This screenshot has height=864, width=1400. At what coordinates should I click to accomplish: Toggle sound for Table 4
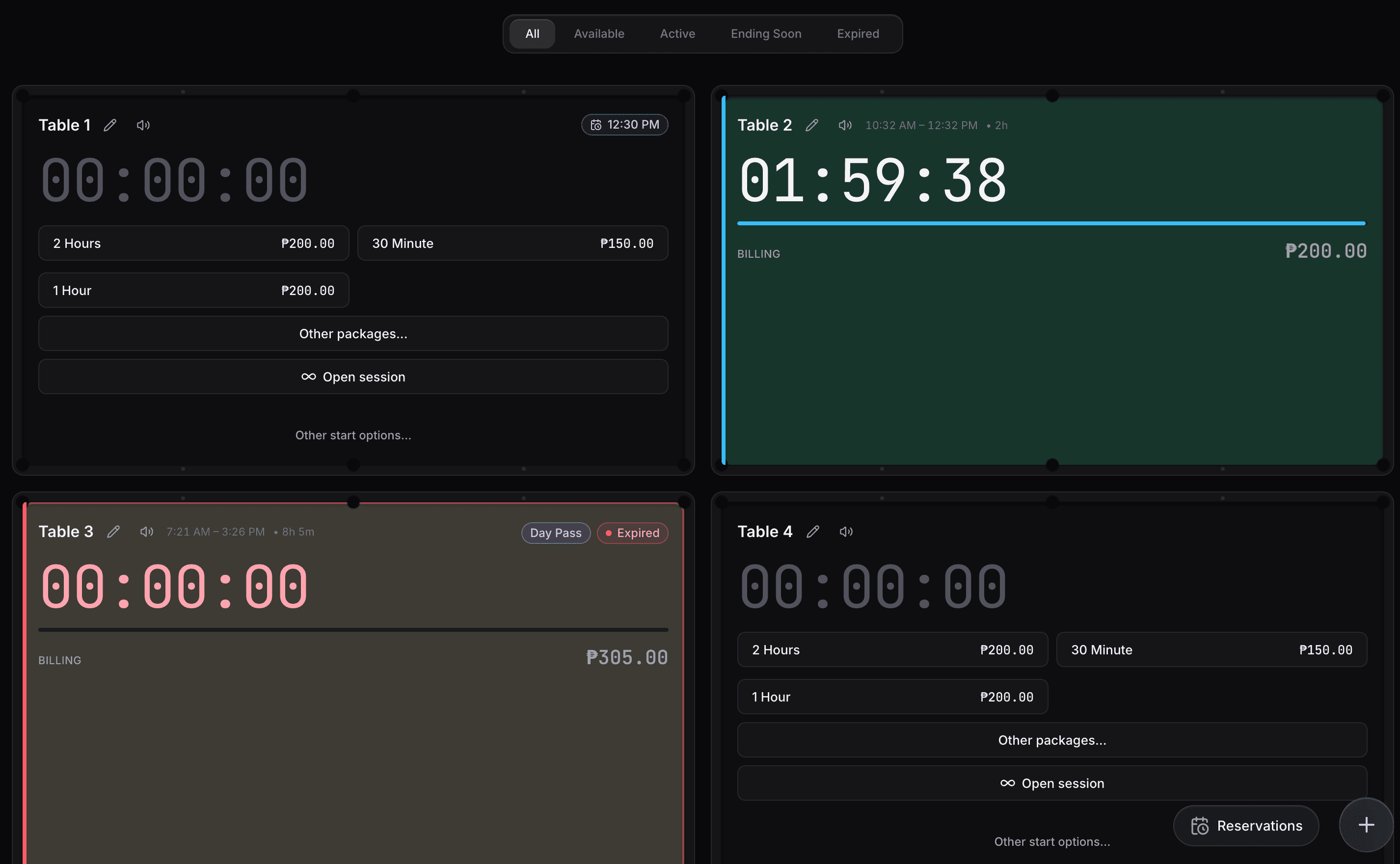pyautogui.click(x=846, y=532)
